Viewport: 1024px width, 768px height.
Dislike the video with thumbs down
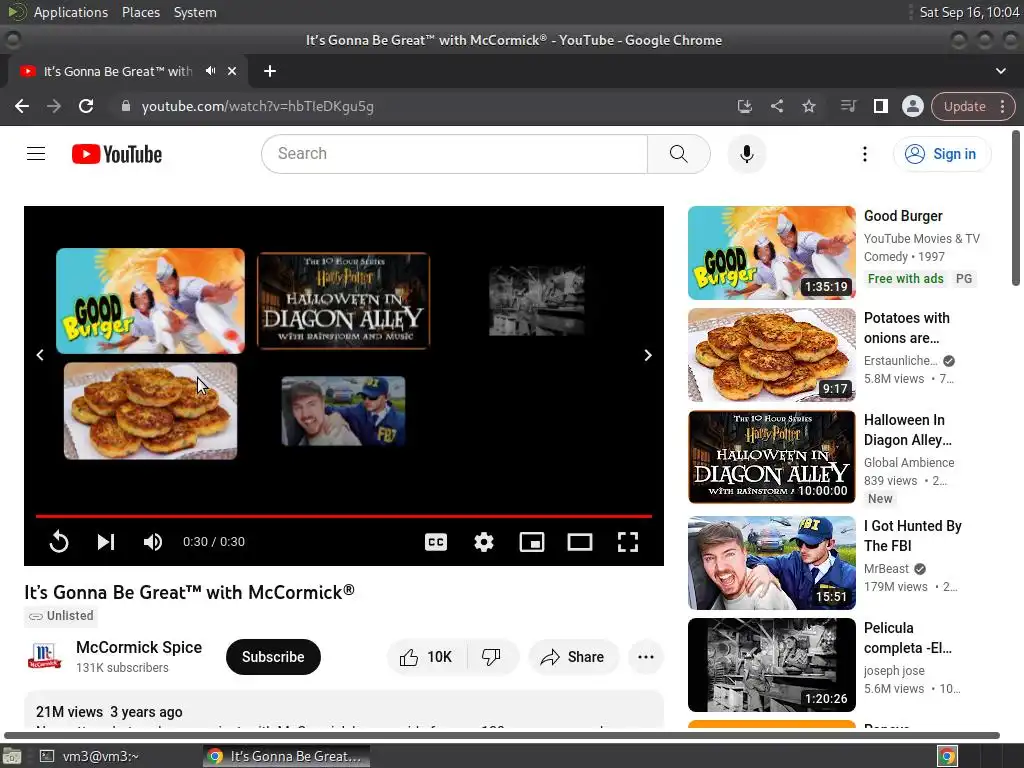coord(491,657)
